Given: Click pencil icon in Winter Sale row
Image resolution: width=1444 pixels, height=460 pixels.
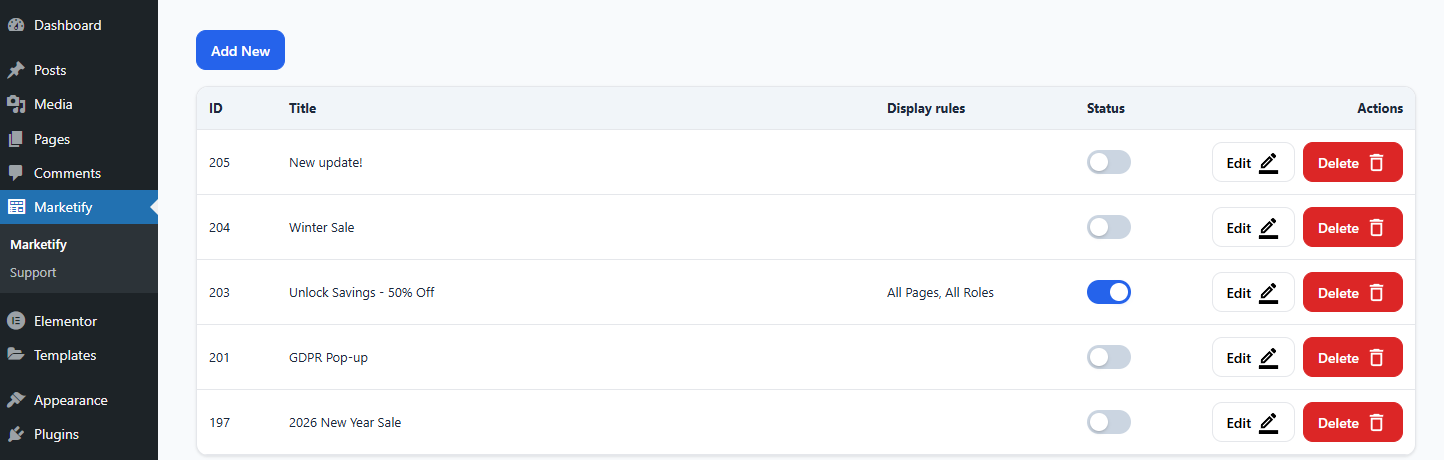Looking at the screenshot, I should [x=1269, y=228].
